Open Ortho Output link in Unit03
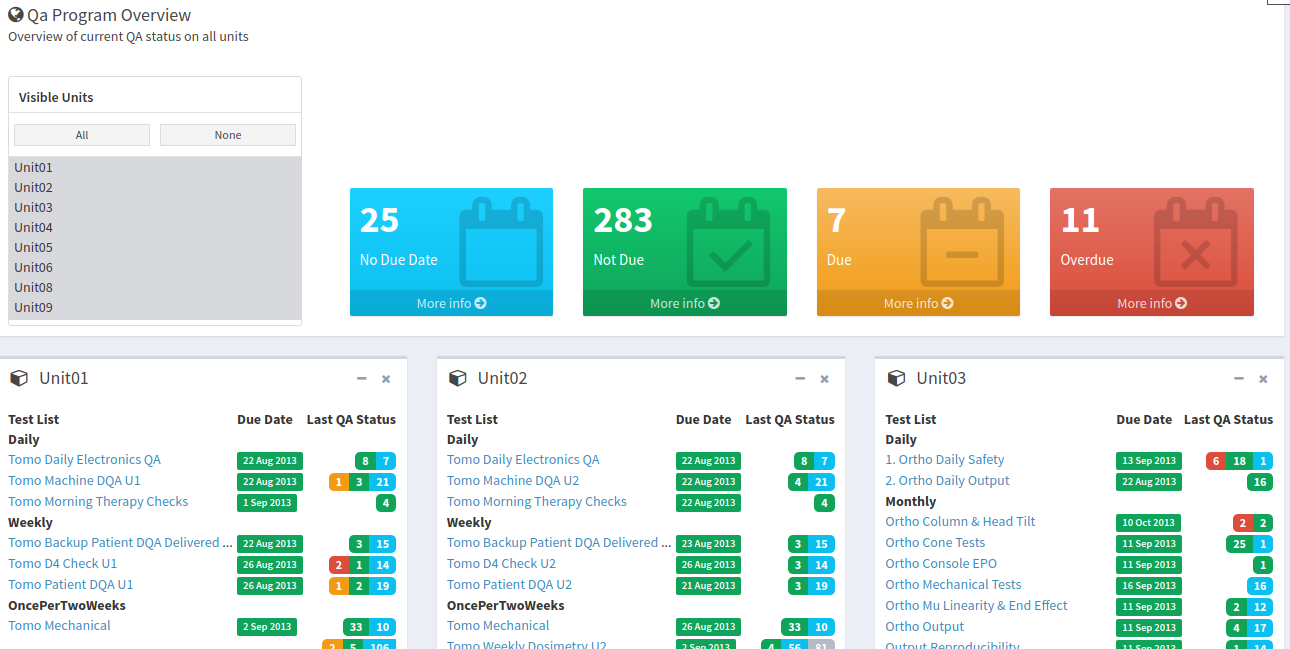 925,627
